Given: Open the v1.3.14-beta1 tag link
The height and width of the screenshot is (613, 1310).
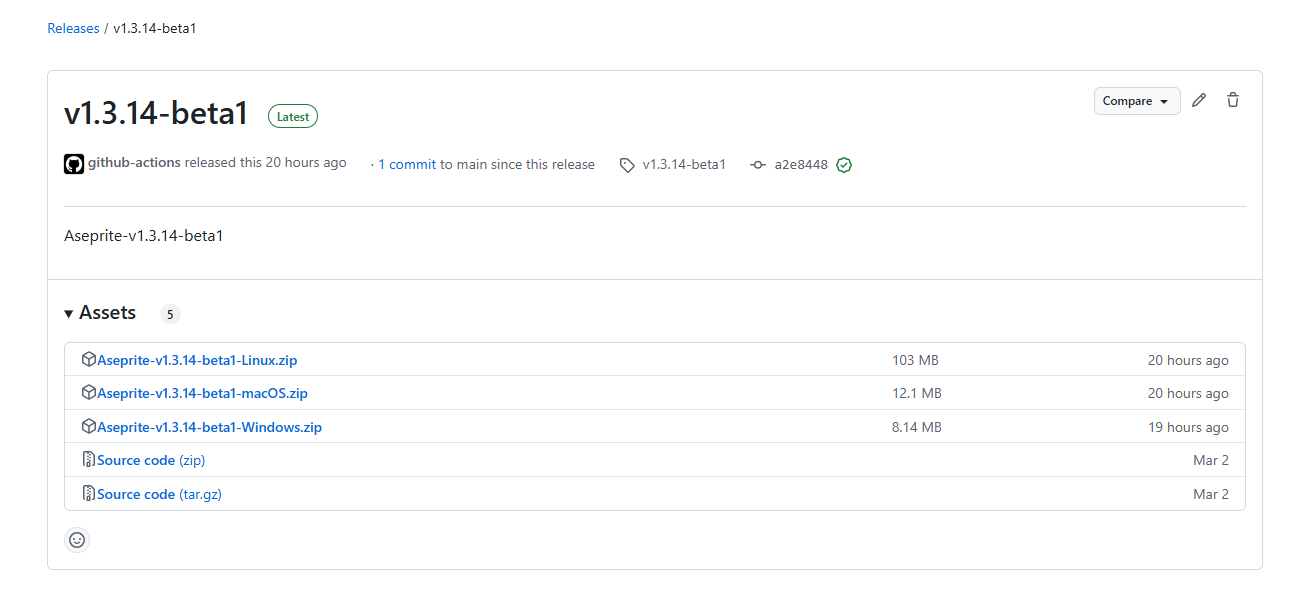Looking at the screenshot, I should pyautogui.click(x=684, y=164).
